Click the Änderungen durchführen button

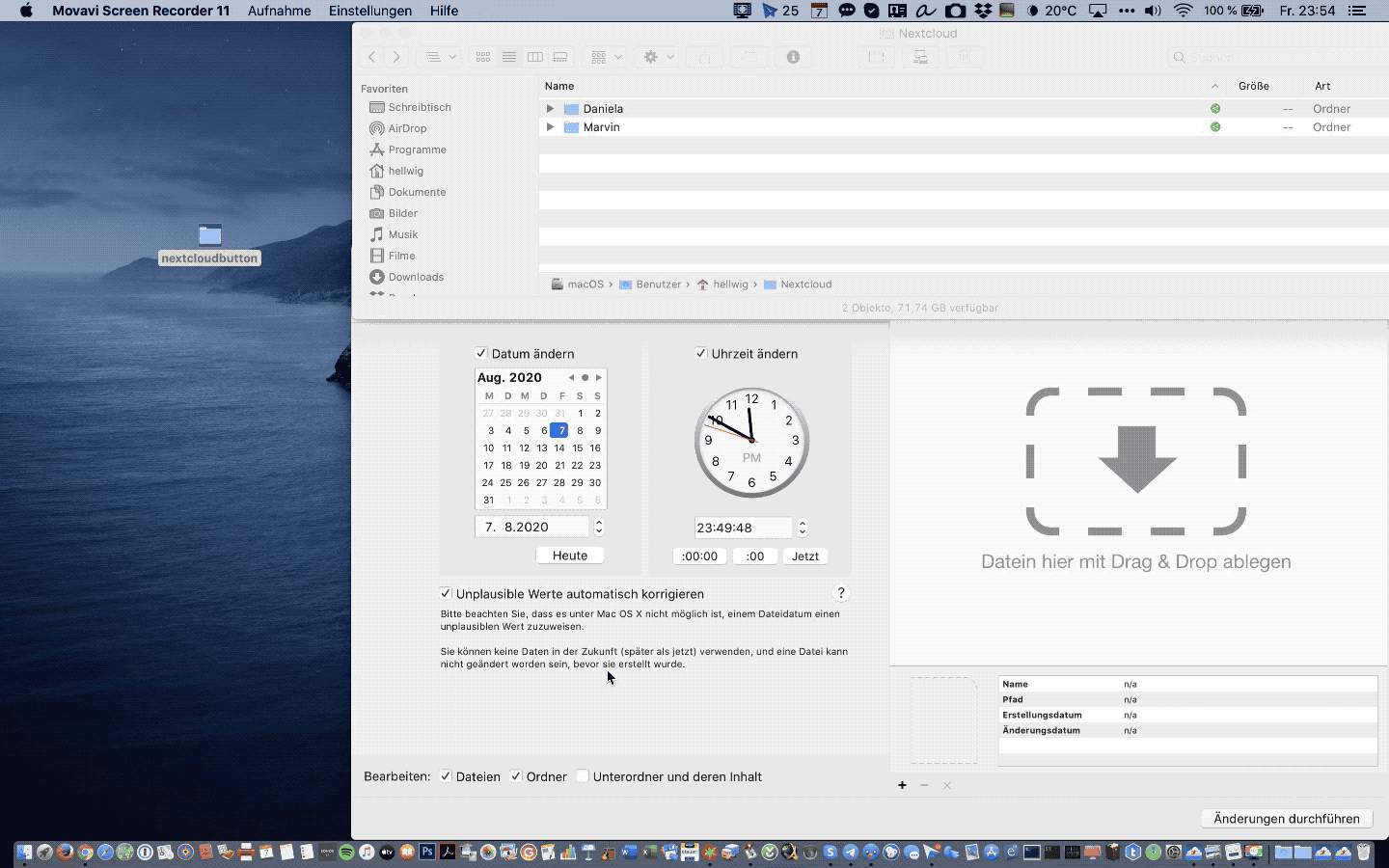coord(1287,818)
